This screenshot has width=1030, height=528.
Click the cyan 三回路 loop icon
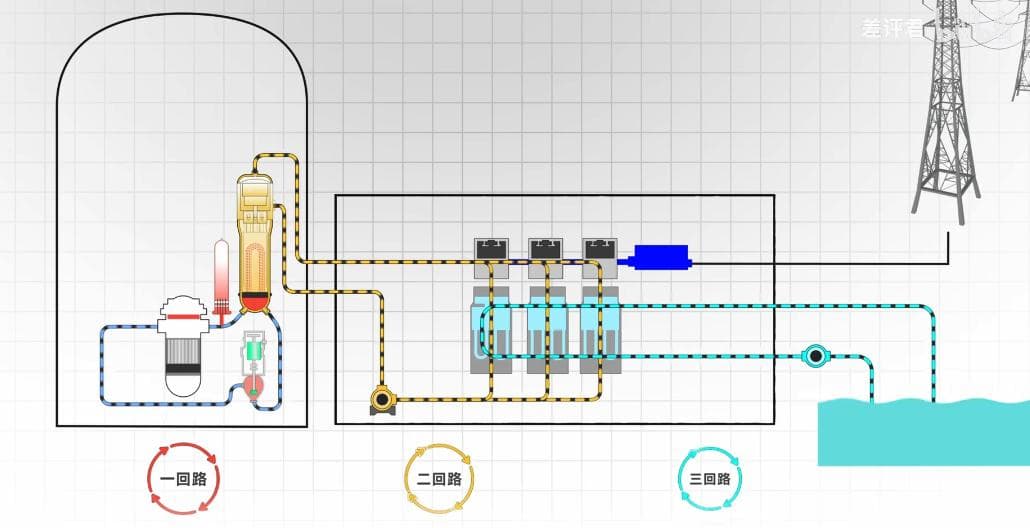[x=709, y=478]
